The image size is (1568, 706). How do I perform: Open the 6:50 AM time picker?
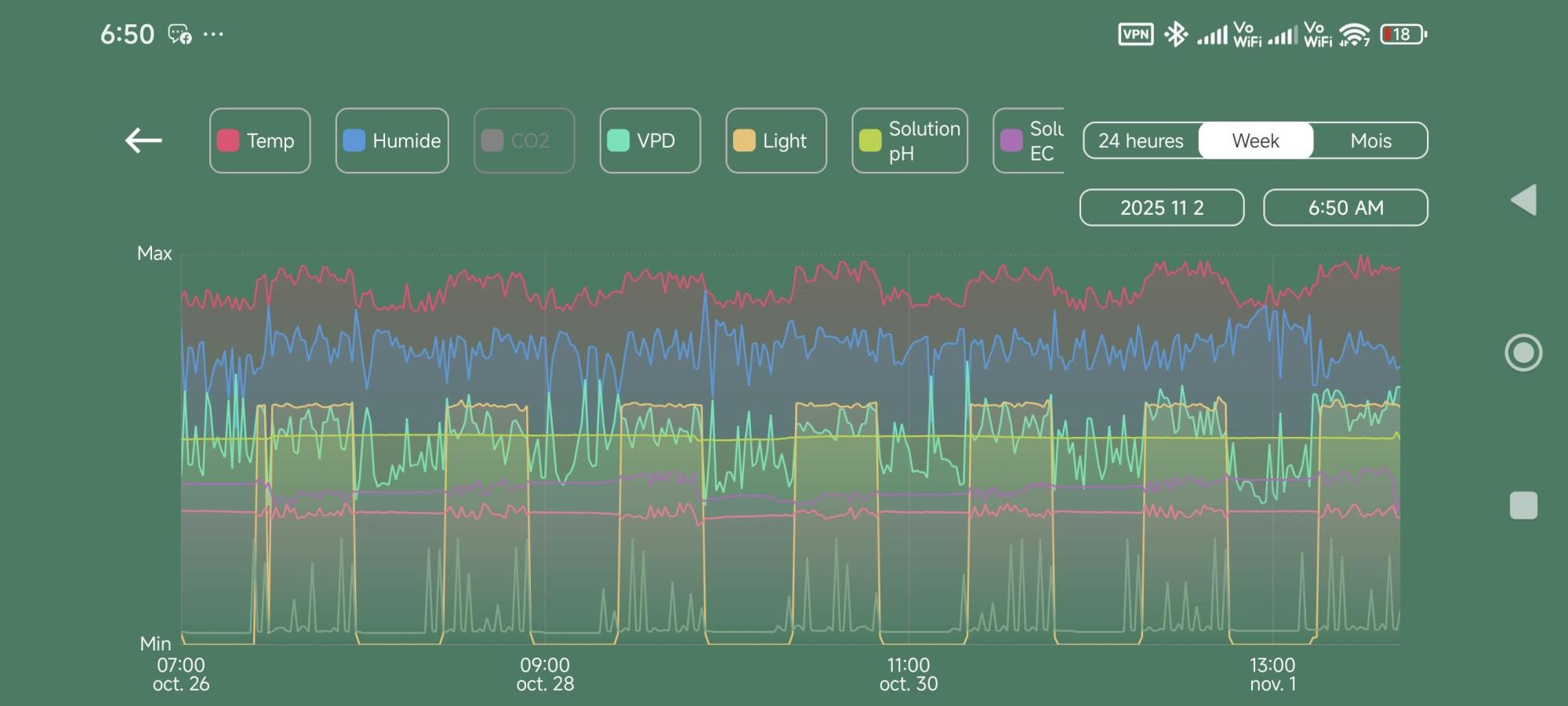(1345, 208)
